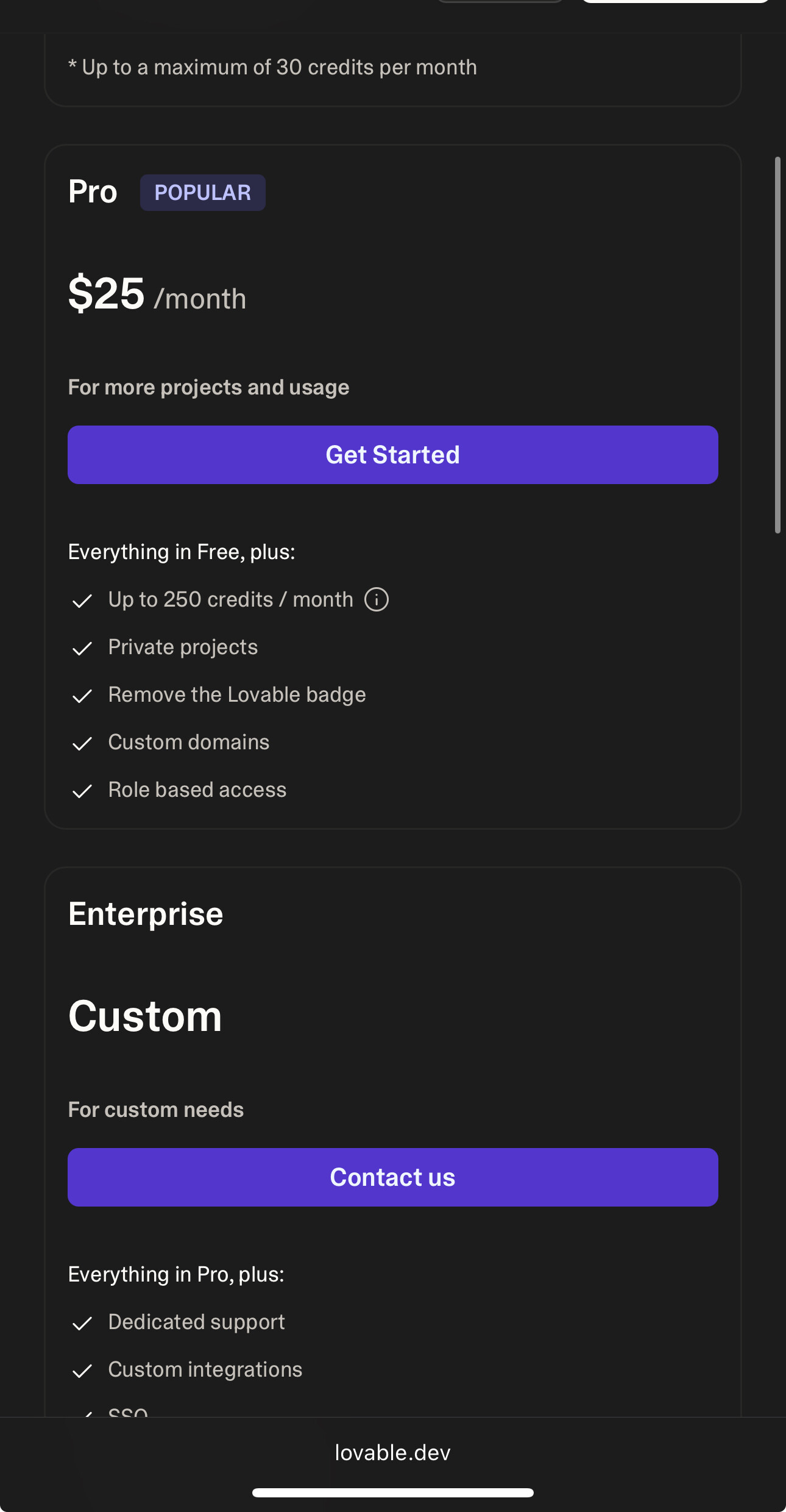Click the checkmark next to Role based access
The width and height of the screenshot is (786, 1512).
pyautogui.click(x=82, y=791)
